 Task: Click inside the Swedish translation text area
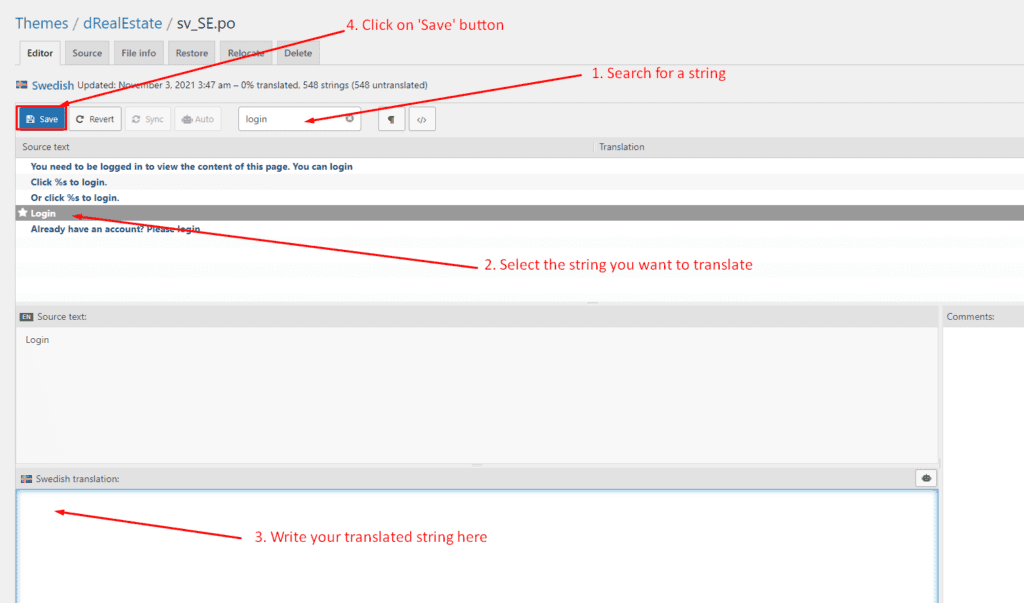coord(476,545)
